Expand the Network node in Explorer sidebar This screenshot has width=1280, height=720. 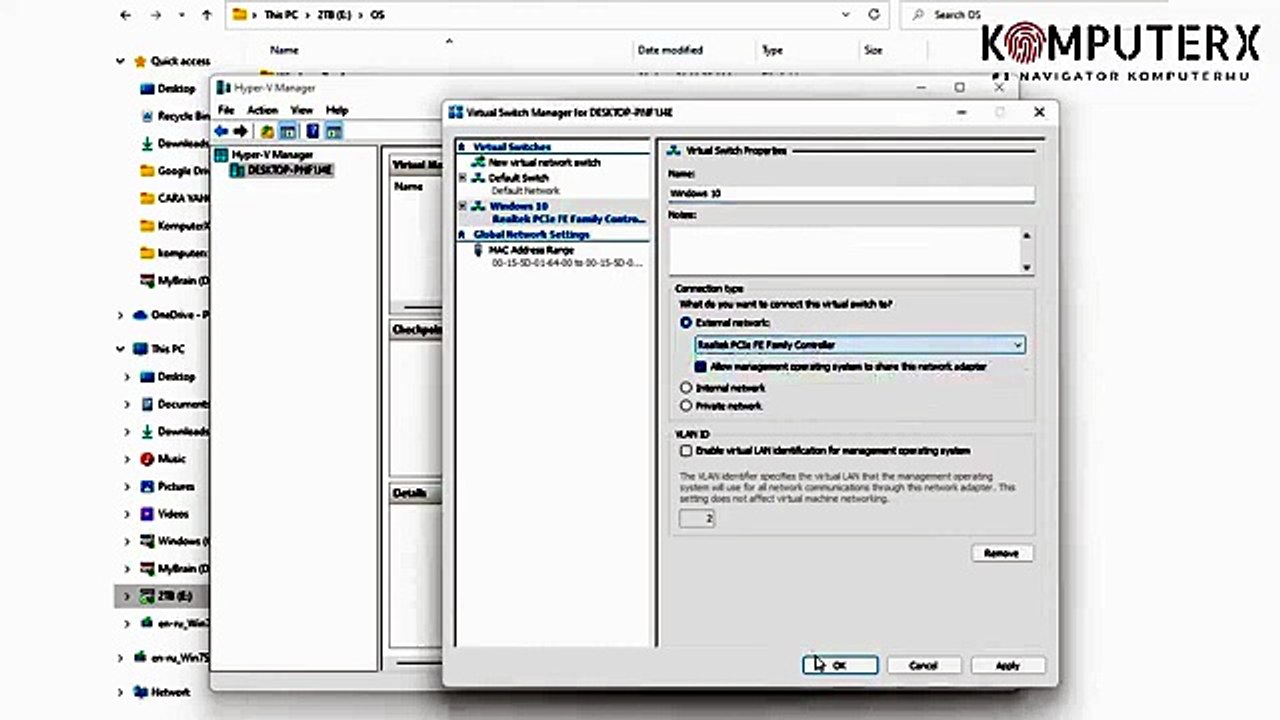coord(121,692)
